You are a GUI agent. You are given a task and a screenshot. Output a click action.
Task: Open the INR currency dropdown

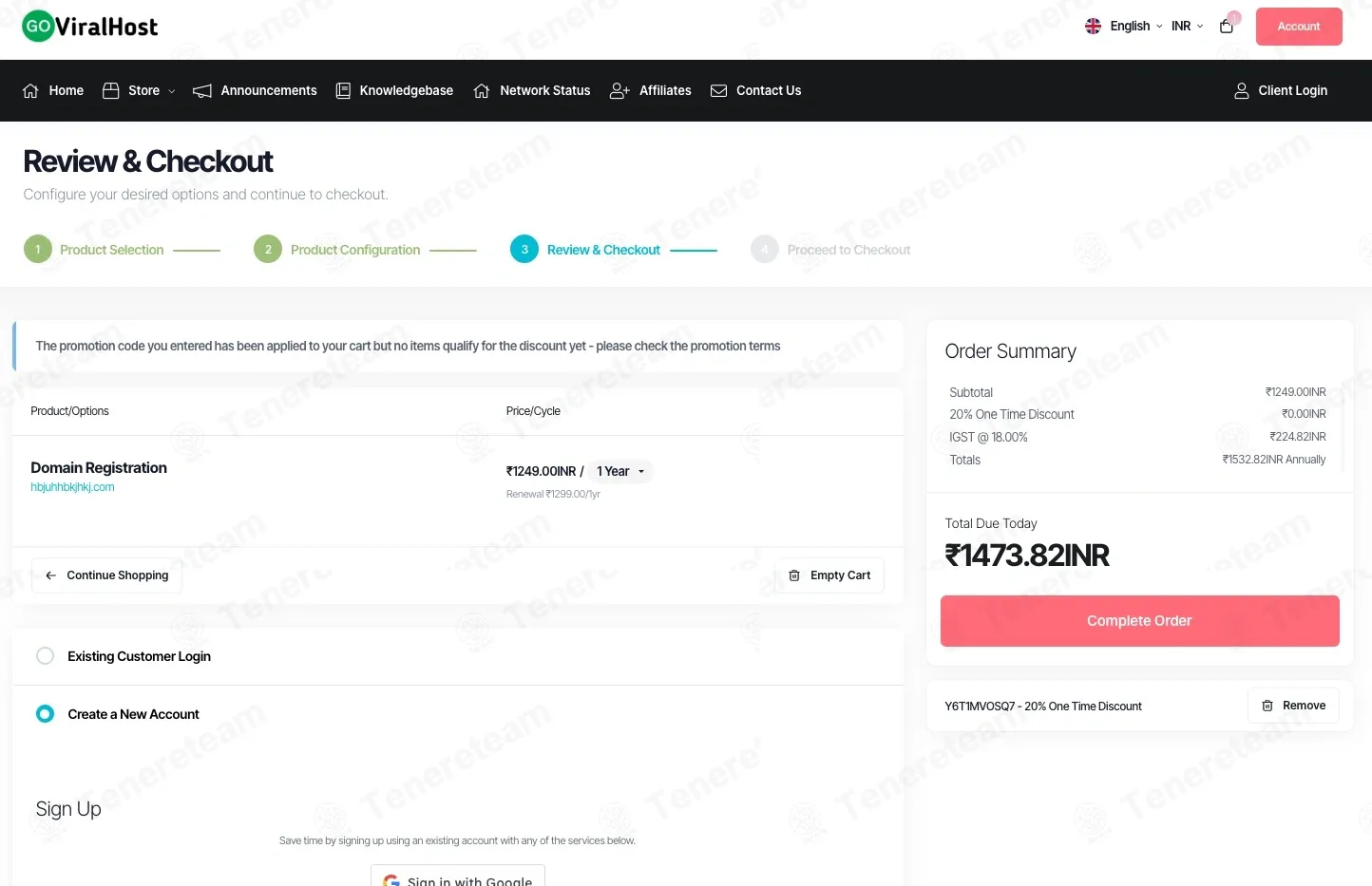tap(1187, 26)
